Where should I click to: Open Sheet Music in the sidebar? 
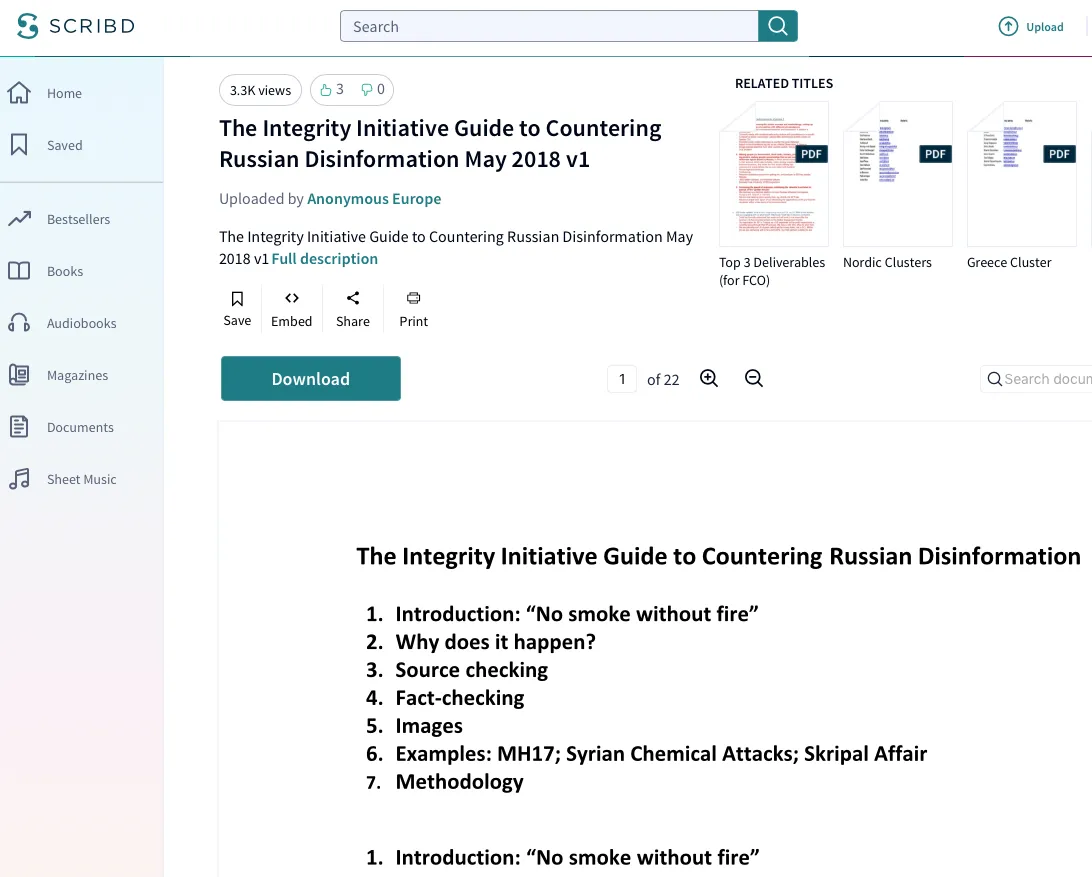(81, 480)
